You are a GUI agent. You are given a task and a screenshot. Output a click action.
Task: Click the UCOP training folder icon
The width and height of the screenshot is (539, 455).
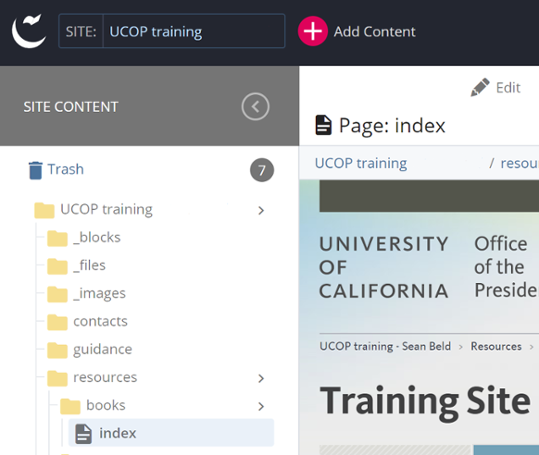pos(44,210)
